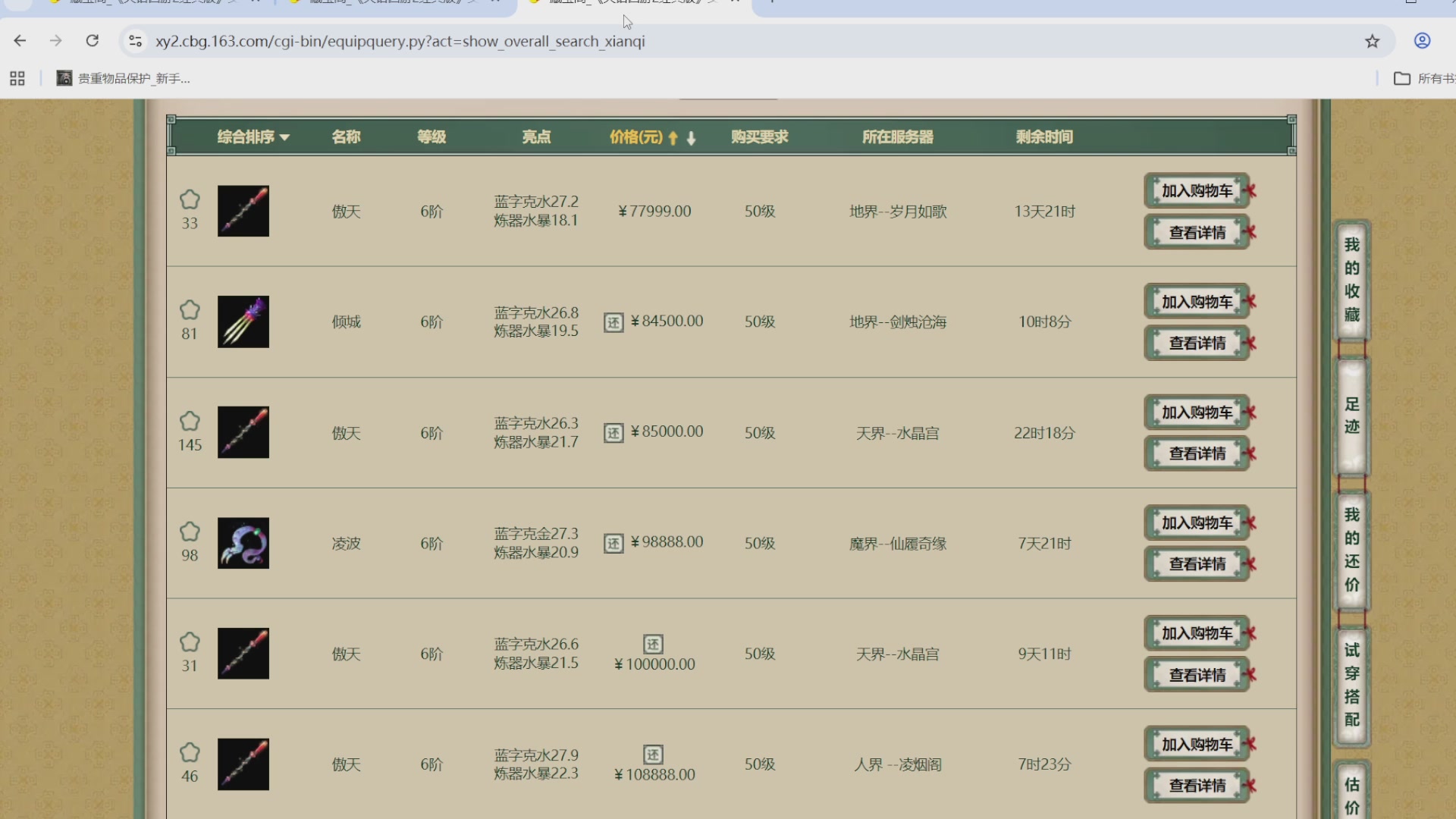Toggle favorite star on the 凌波 item with 98 collectors
The image size is (1456, 819).
click(190, 531)
